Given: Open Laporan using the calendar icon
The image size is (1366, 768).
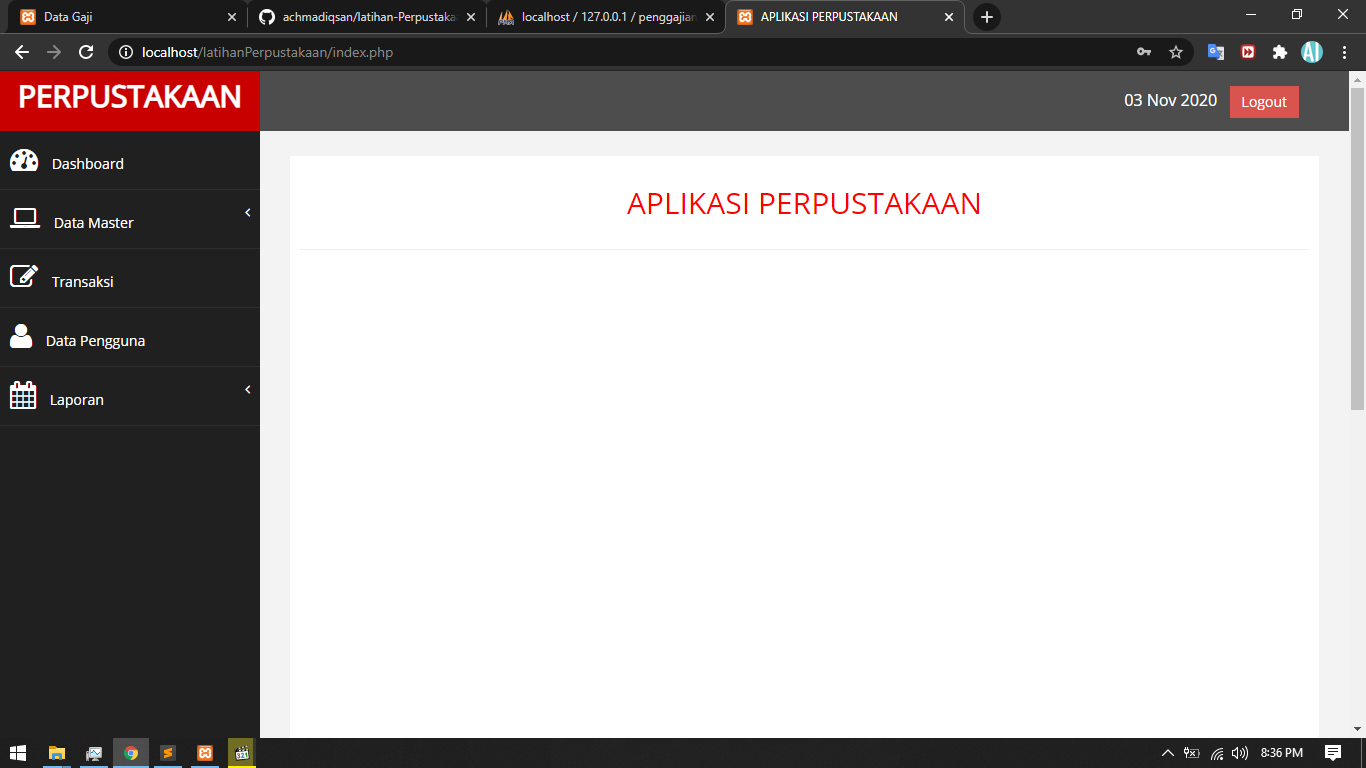Looking at the screenshot, I should [21, 396].
